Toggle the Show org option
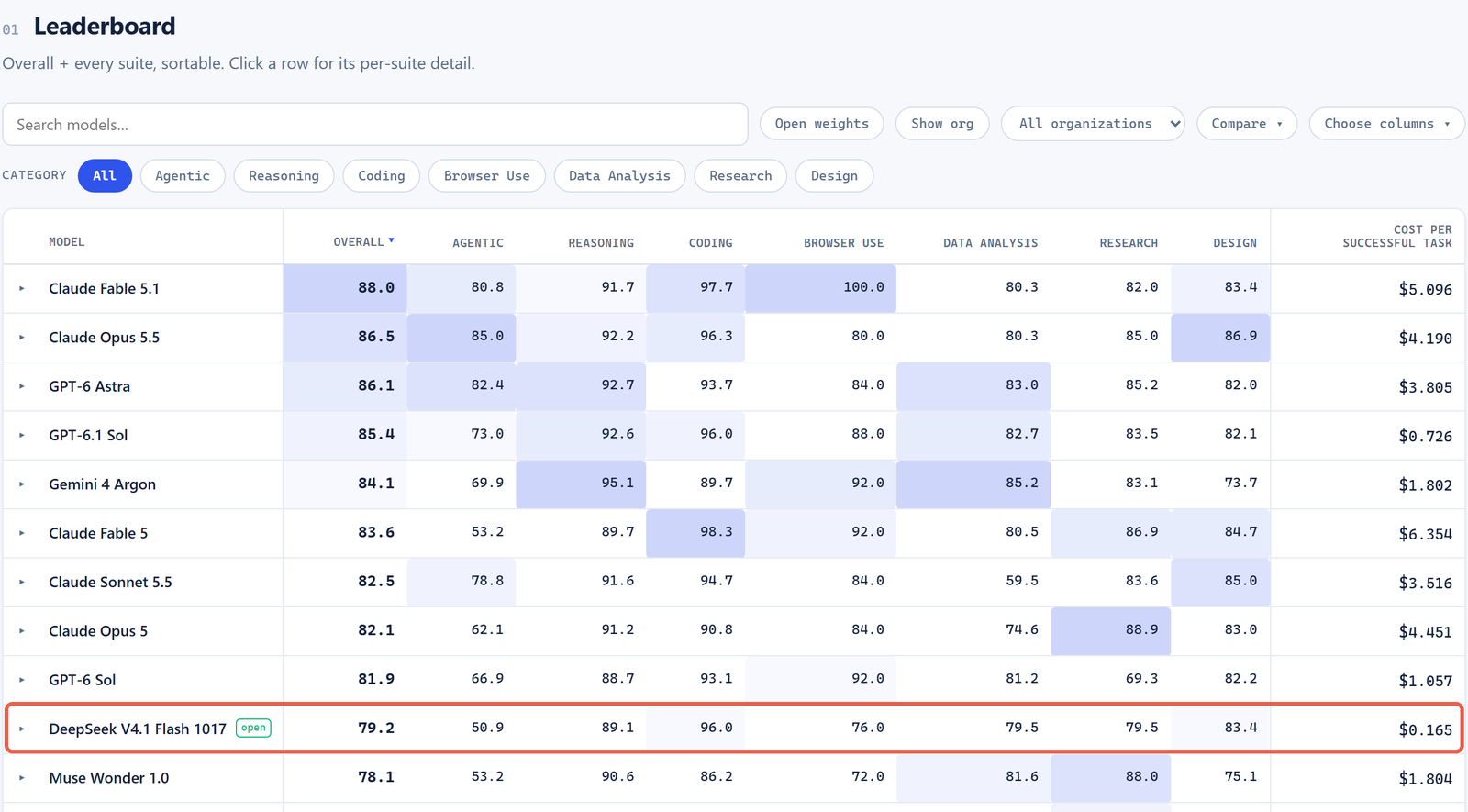1468x812 pixels. 942,124
